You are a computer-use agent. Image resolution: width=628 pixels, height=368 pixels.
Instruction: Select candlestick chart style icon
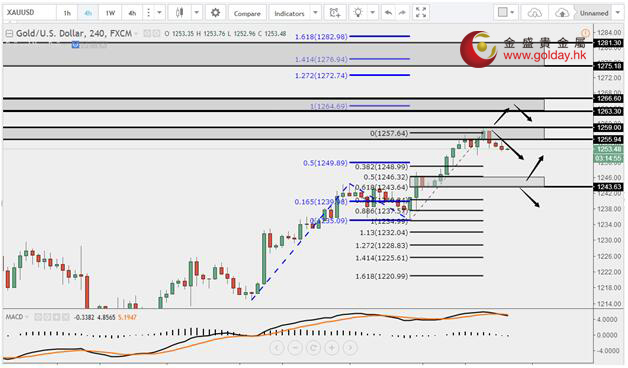179,13
